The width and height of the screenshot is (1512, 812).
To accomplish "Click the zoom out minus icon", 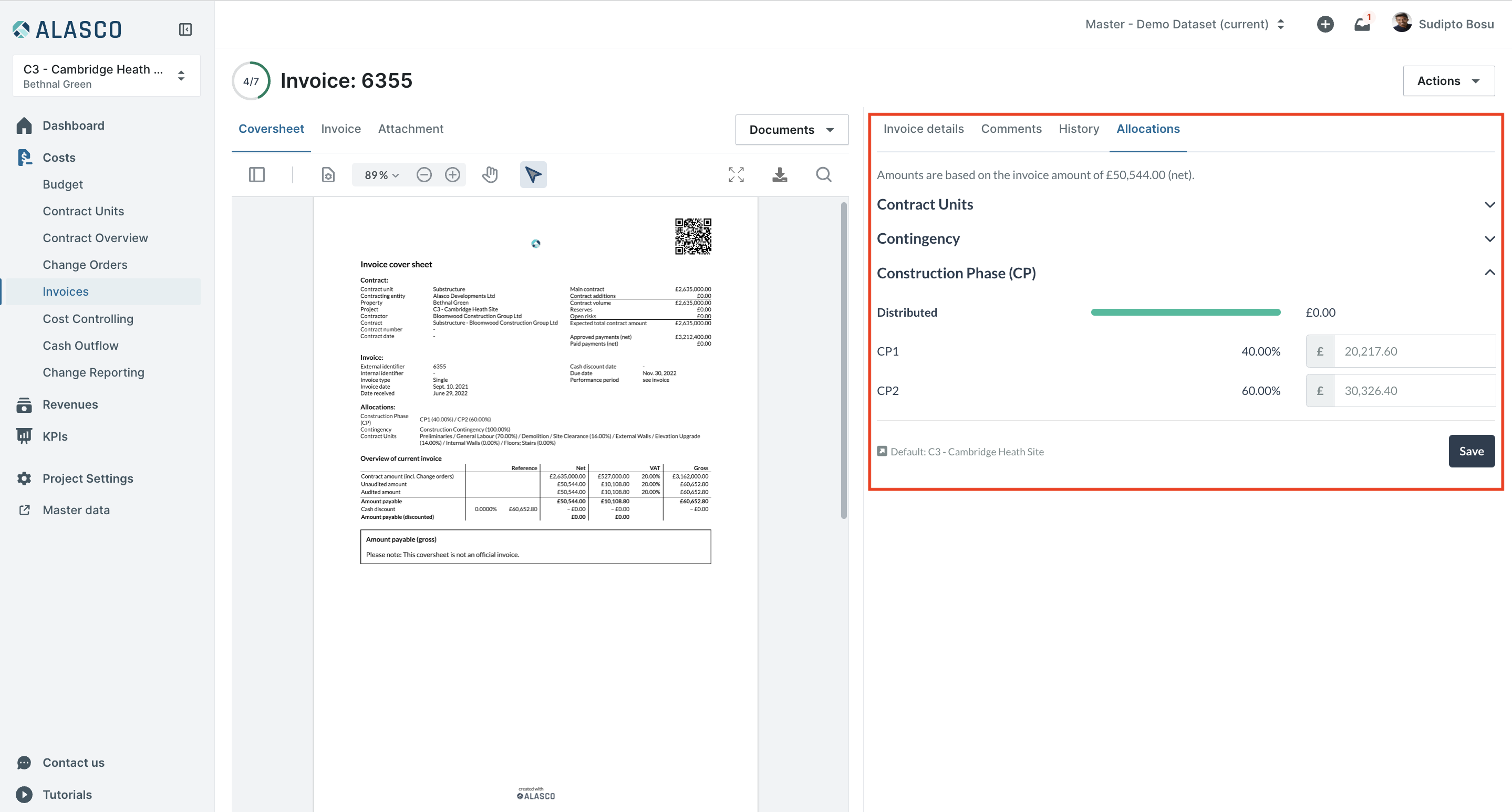I will coord(424,175).
